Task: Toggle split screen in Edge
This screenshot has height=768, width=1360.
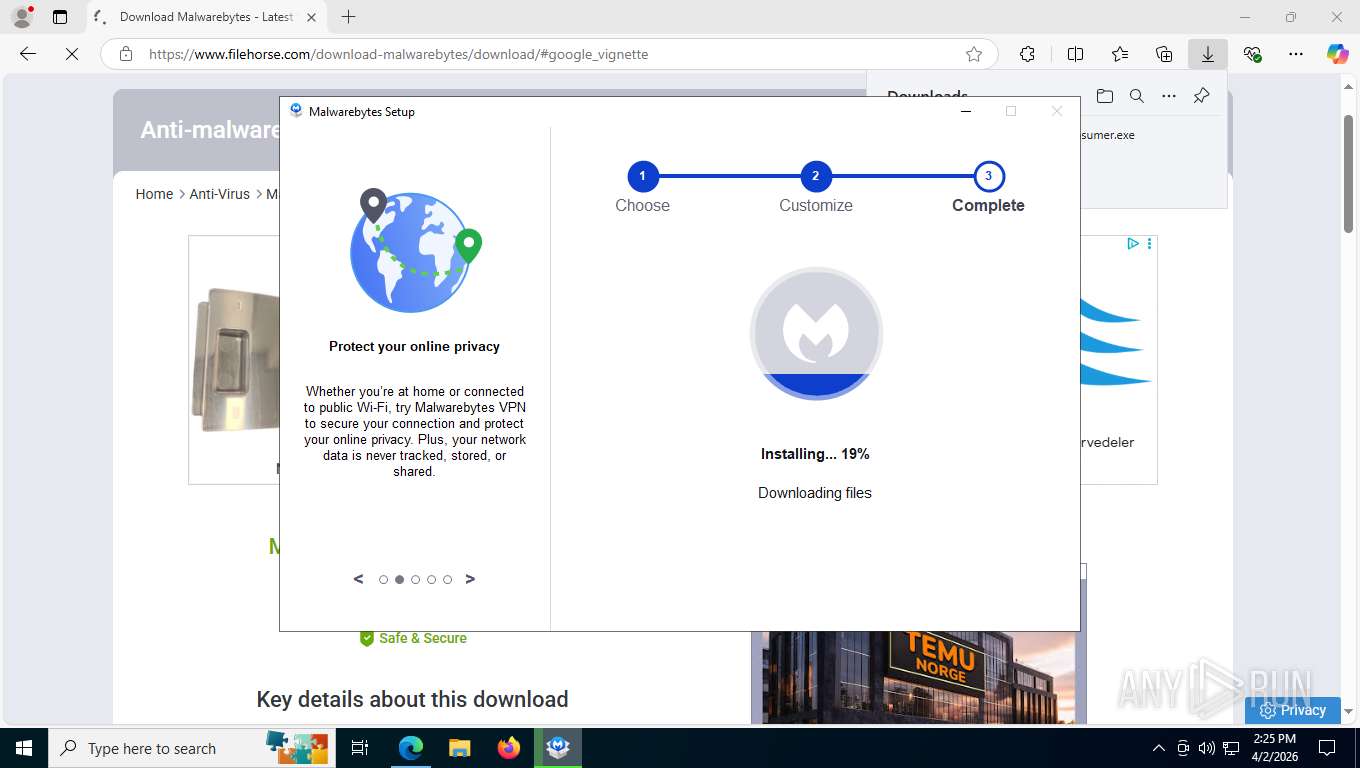Action: [1075, 54]
